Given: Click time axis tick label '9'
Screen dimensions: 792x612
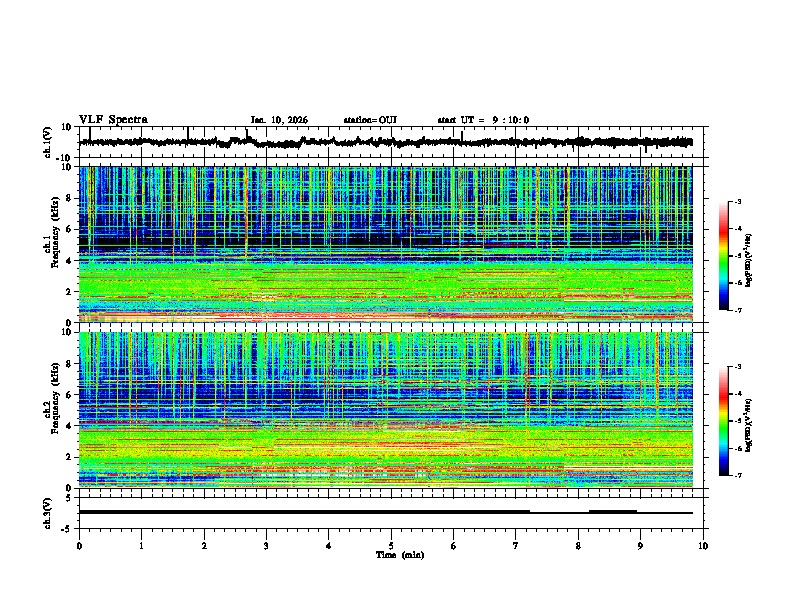Looking at the screenshot, I should point(640,546).
